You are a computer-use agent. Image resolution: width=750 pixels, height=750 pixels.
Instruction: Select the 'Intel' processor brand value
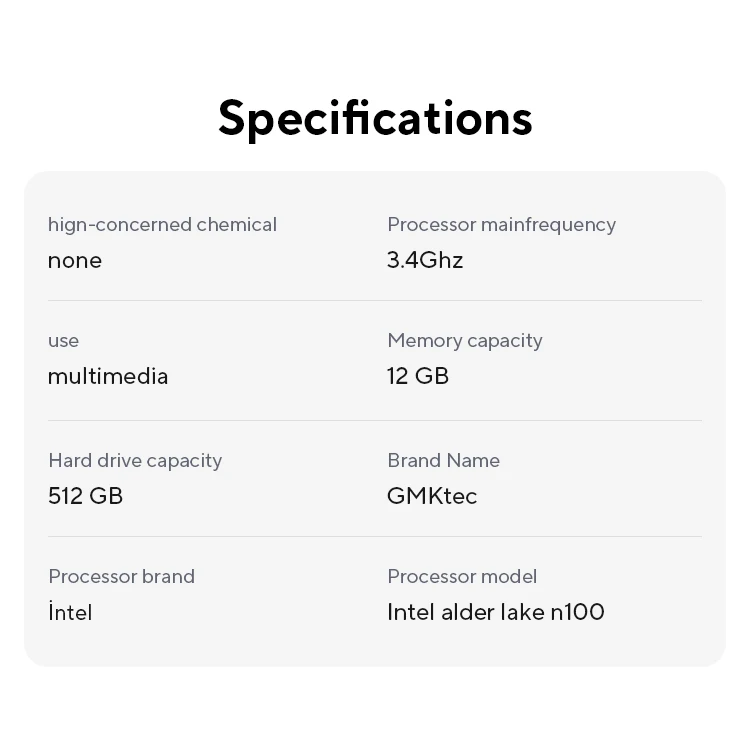pos(70,613)
